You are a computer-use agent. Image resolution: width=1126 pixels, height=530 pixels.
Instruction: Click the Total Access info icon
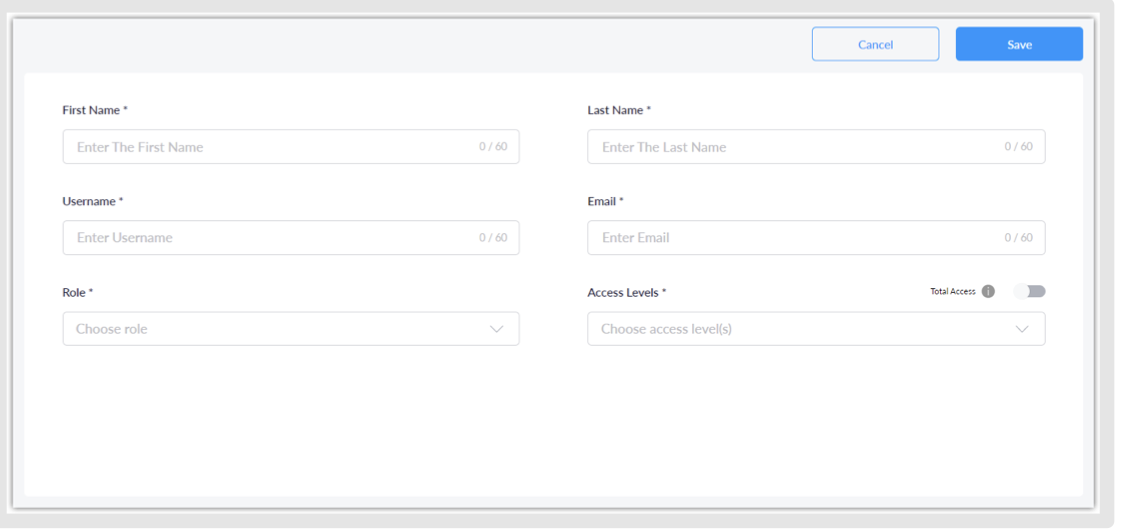988,292
